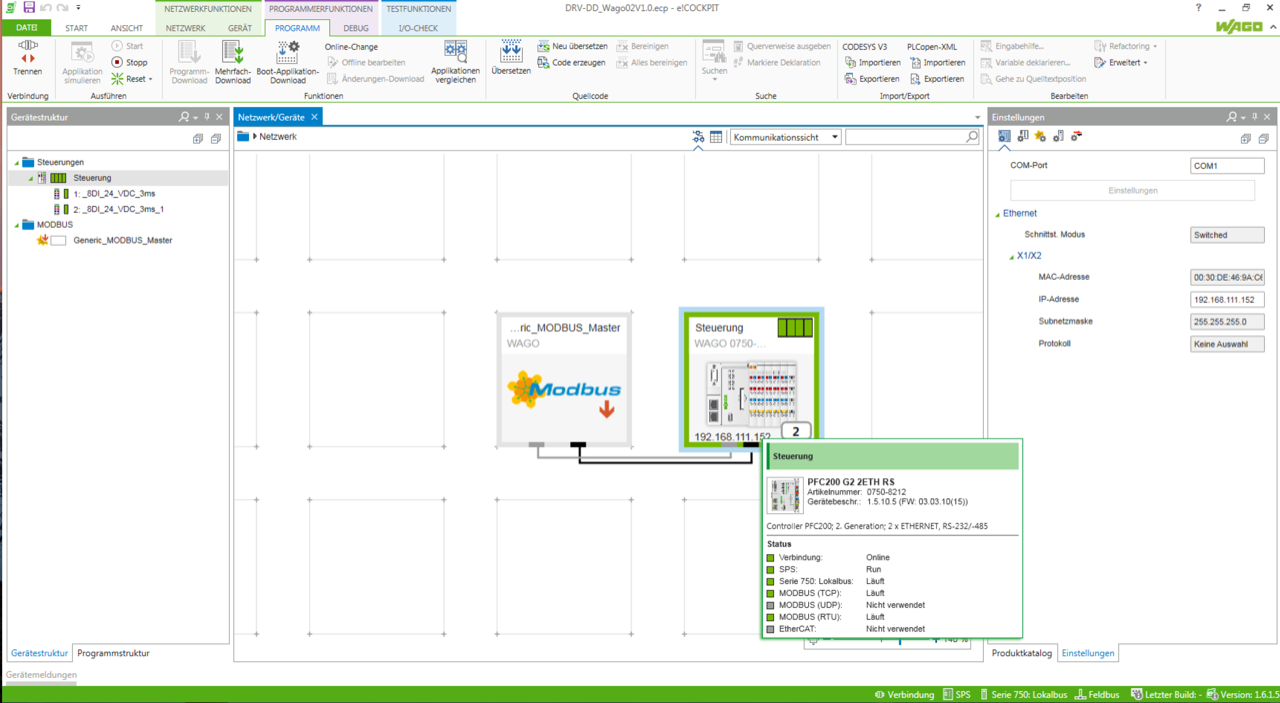Stop the application with Stopp
Screen dimensions: 1280x703
coord(129,62)
